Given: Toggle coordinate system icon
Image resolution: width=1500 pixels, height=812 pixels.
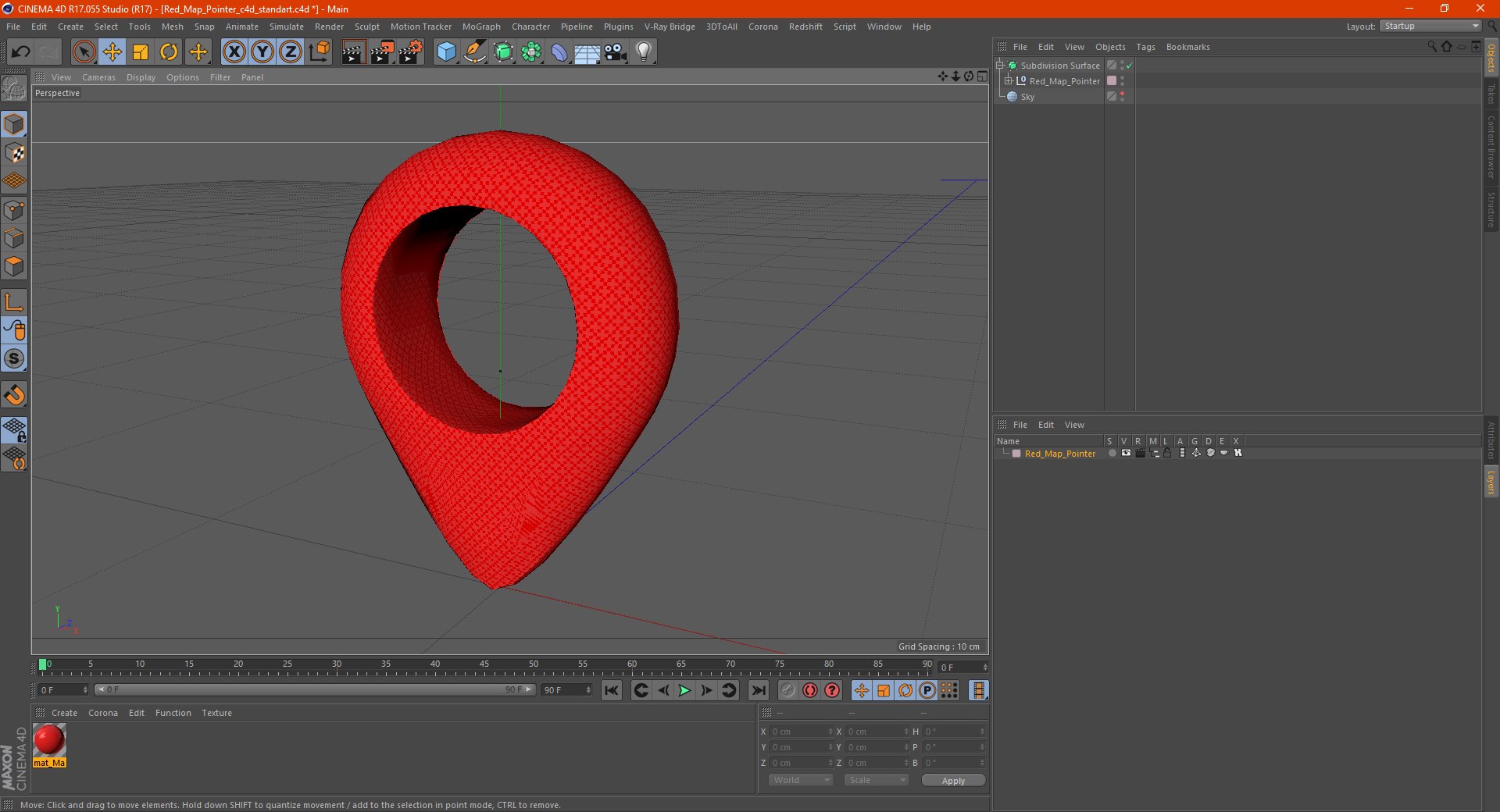Looking at the screenshot, I should 319,52.
